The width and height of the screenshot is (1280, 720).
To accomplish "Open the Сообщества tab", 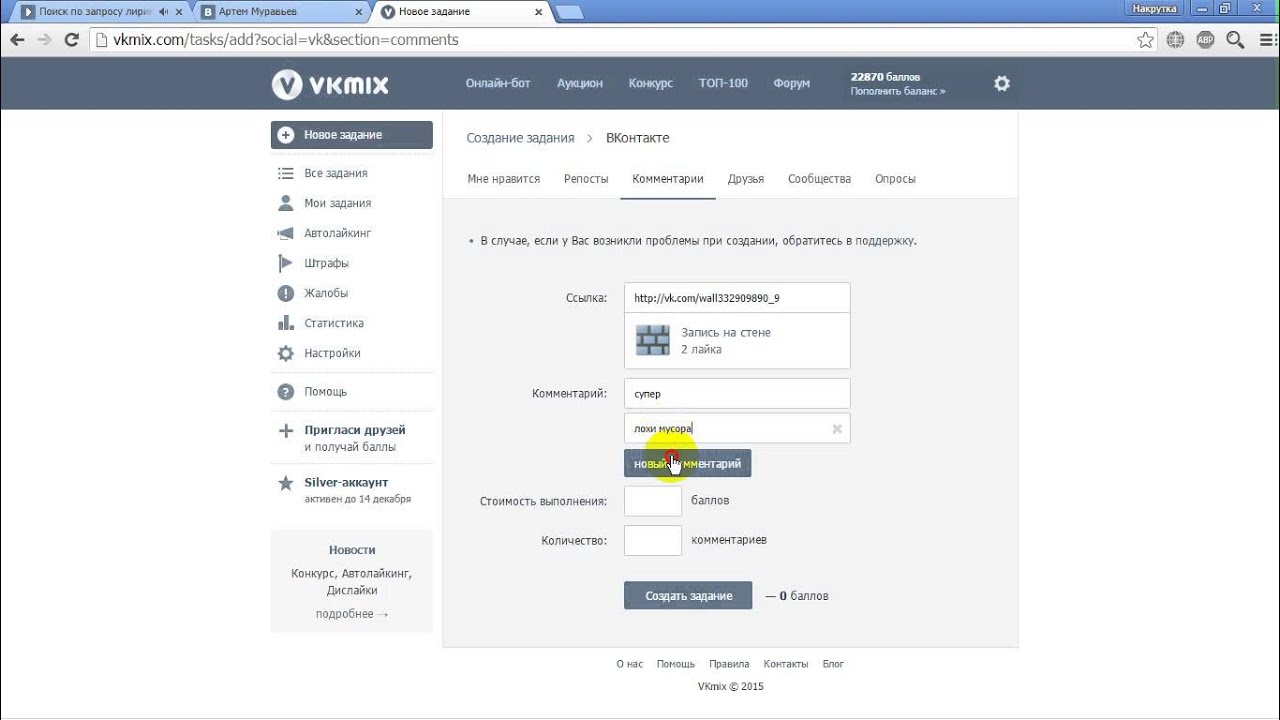I will pos(819,179).
